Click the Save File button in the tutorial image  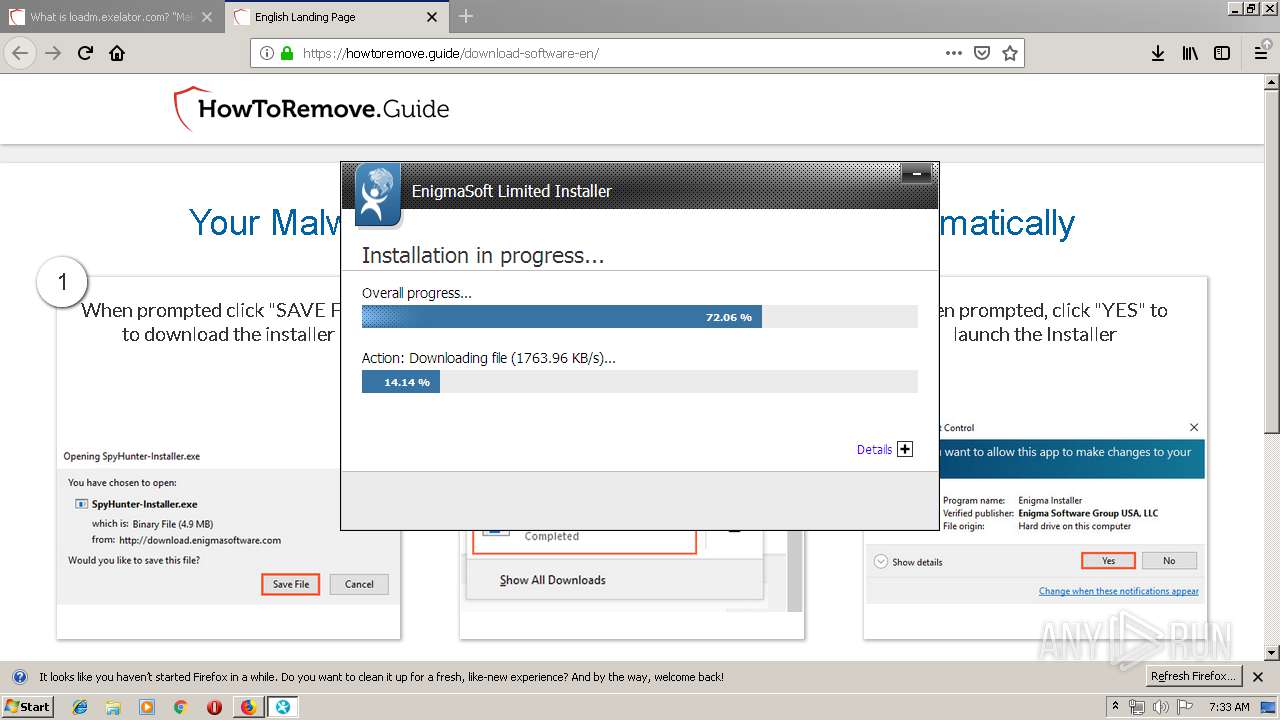click(x=291, y=584)
